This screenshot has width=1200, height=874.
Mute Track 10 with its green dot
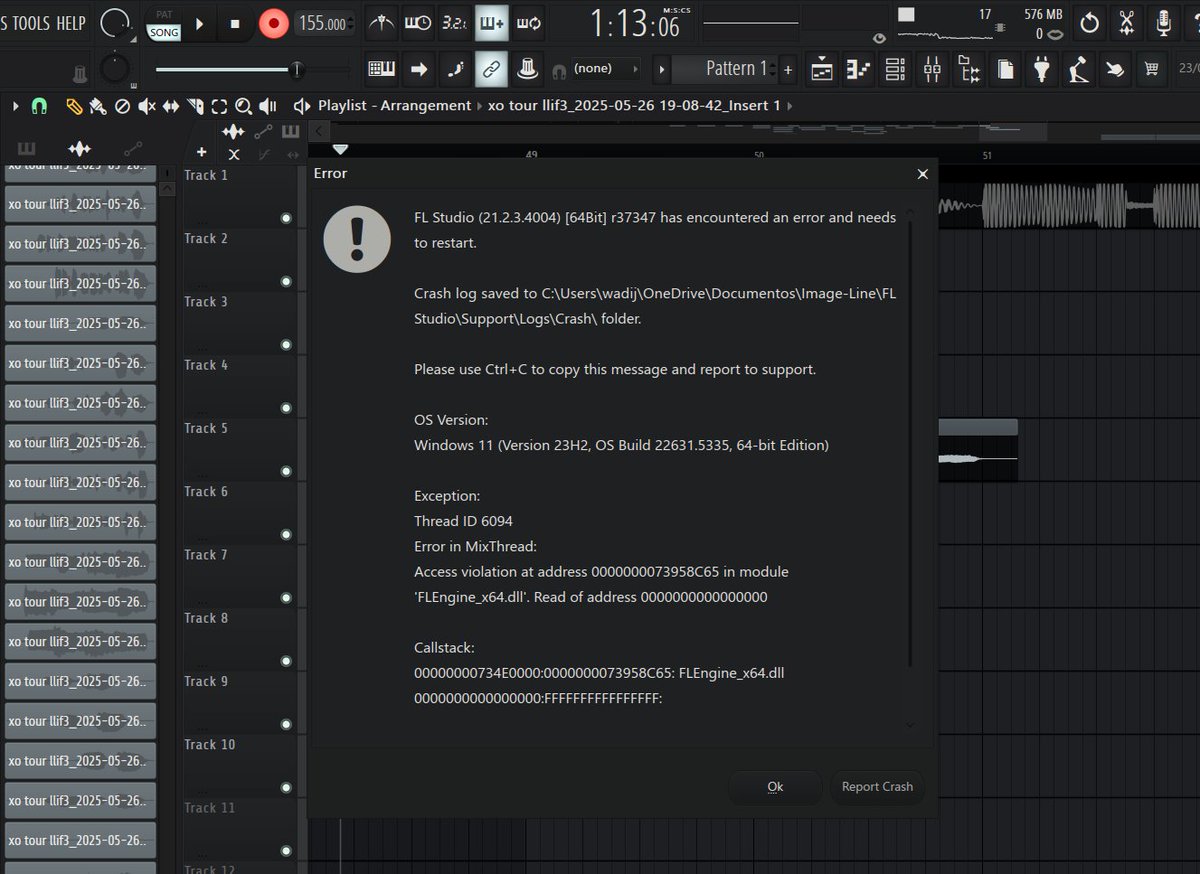pos(286,788)
